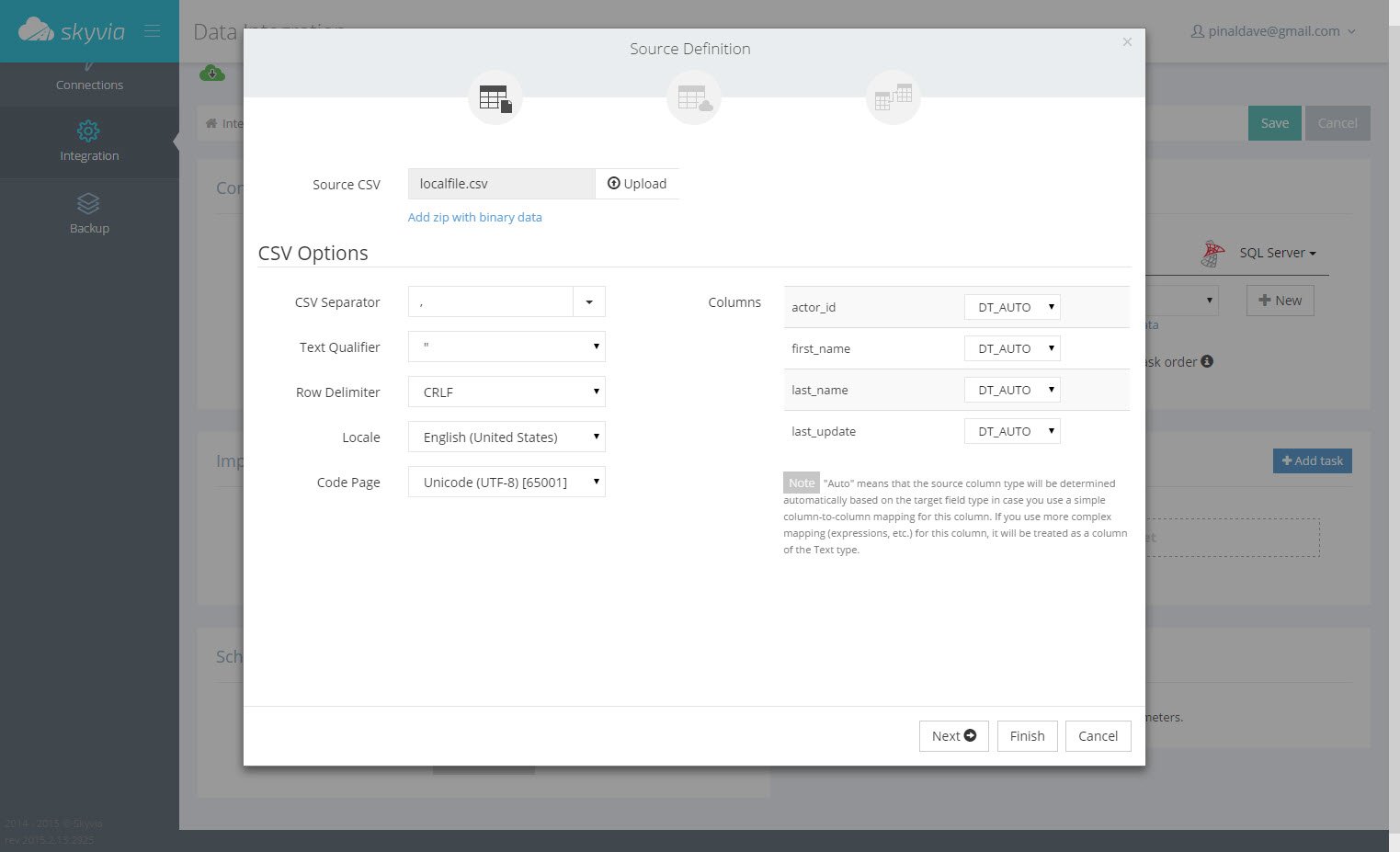Toggle the hamburger menu next to Skyvia logo
This screenshot has height=852, width=1400.
[x=153, y=31]
